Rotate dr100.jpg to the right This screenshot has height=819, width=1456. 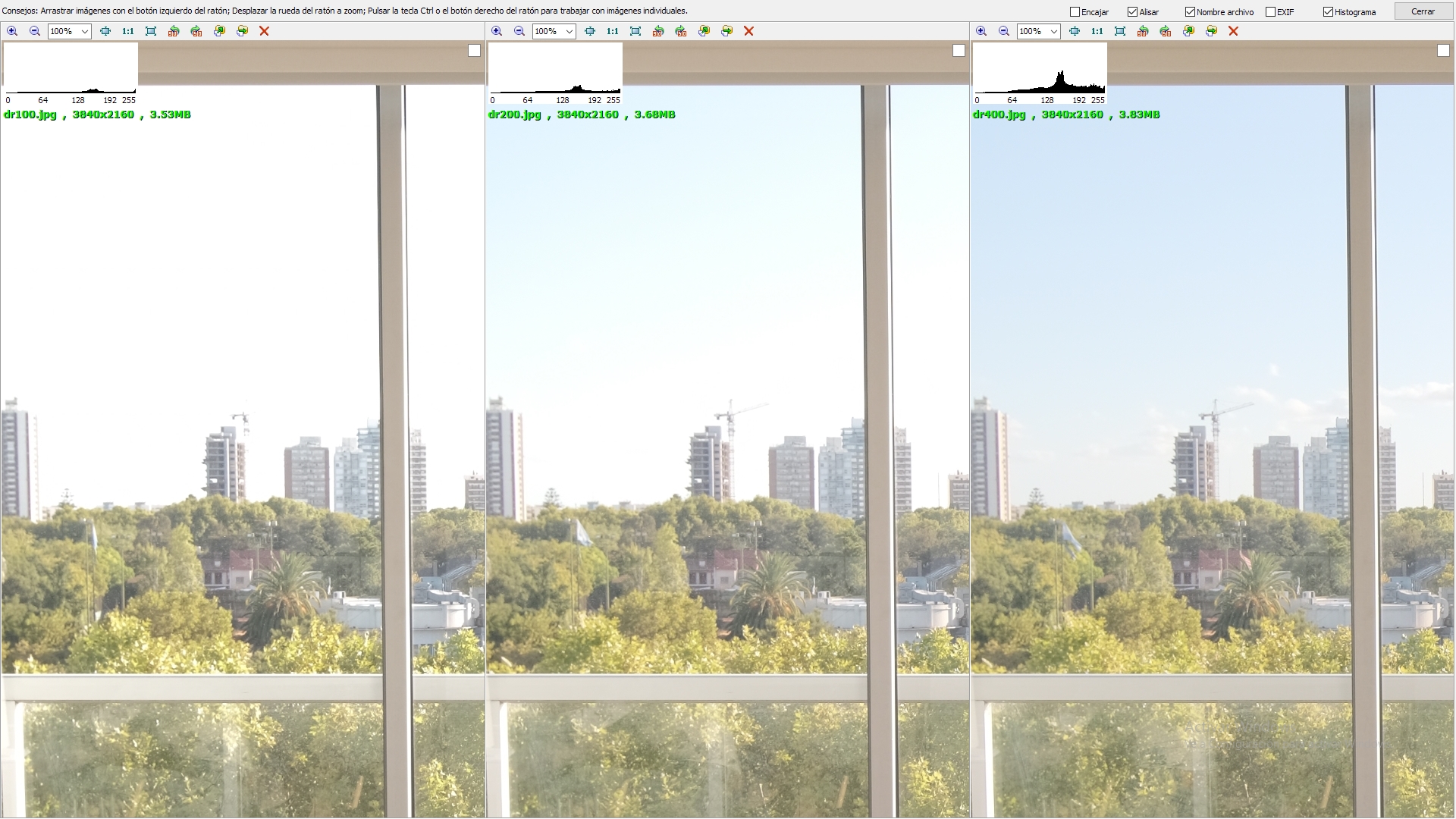coord(196,31)
